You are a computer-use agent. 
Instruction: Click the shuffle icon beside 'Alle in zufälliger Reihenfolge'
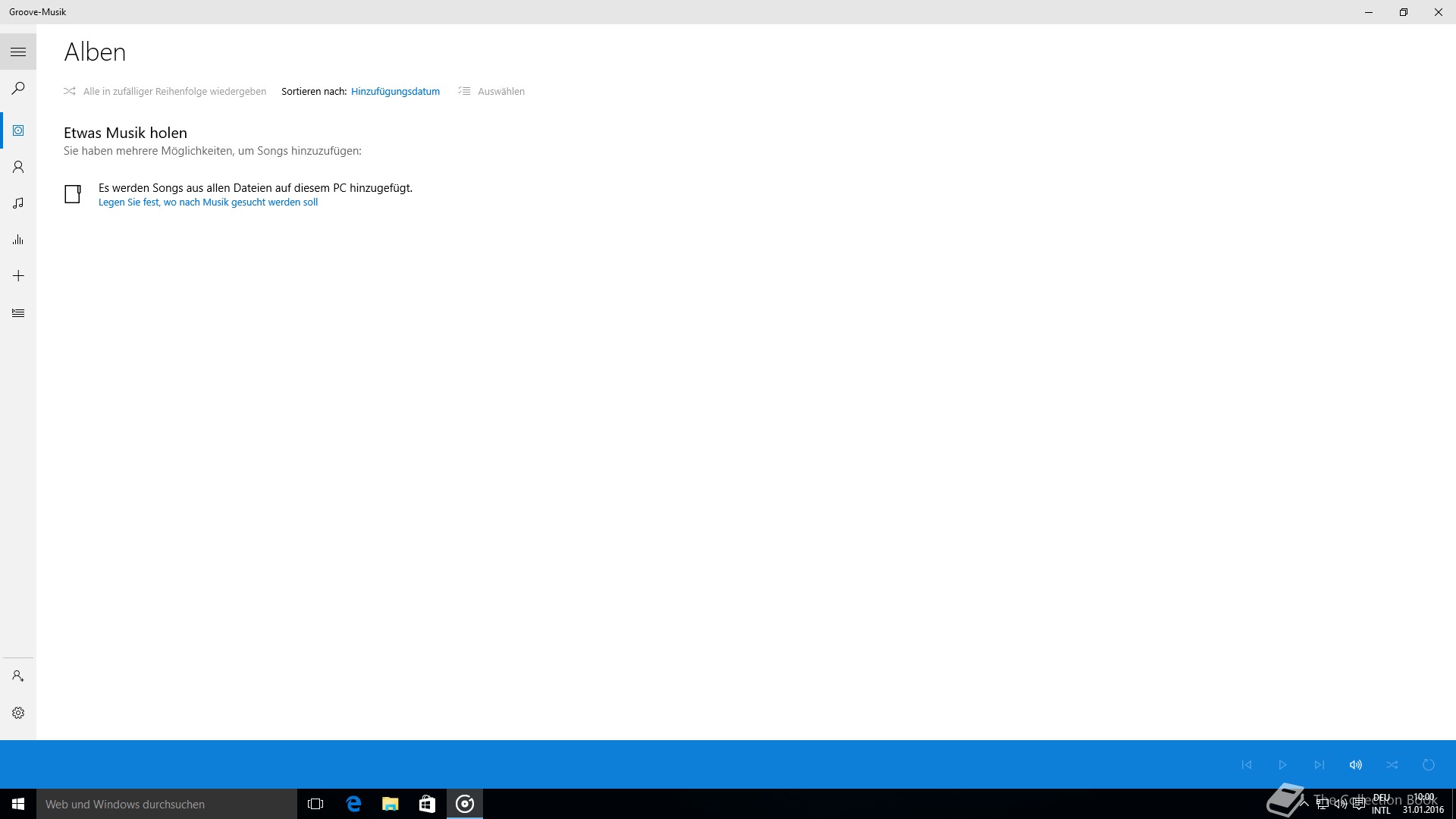(70, 91)
